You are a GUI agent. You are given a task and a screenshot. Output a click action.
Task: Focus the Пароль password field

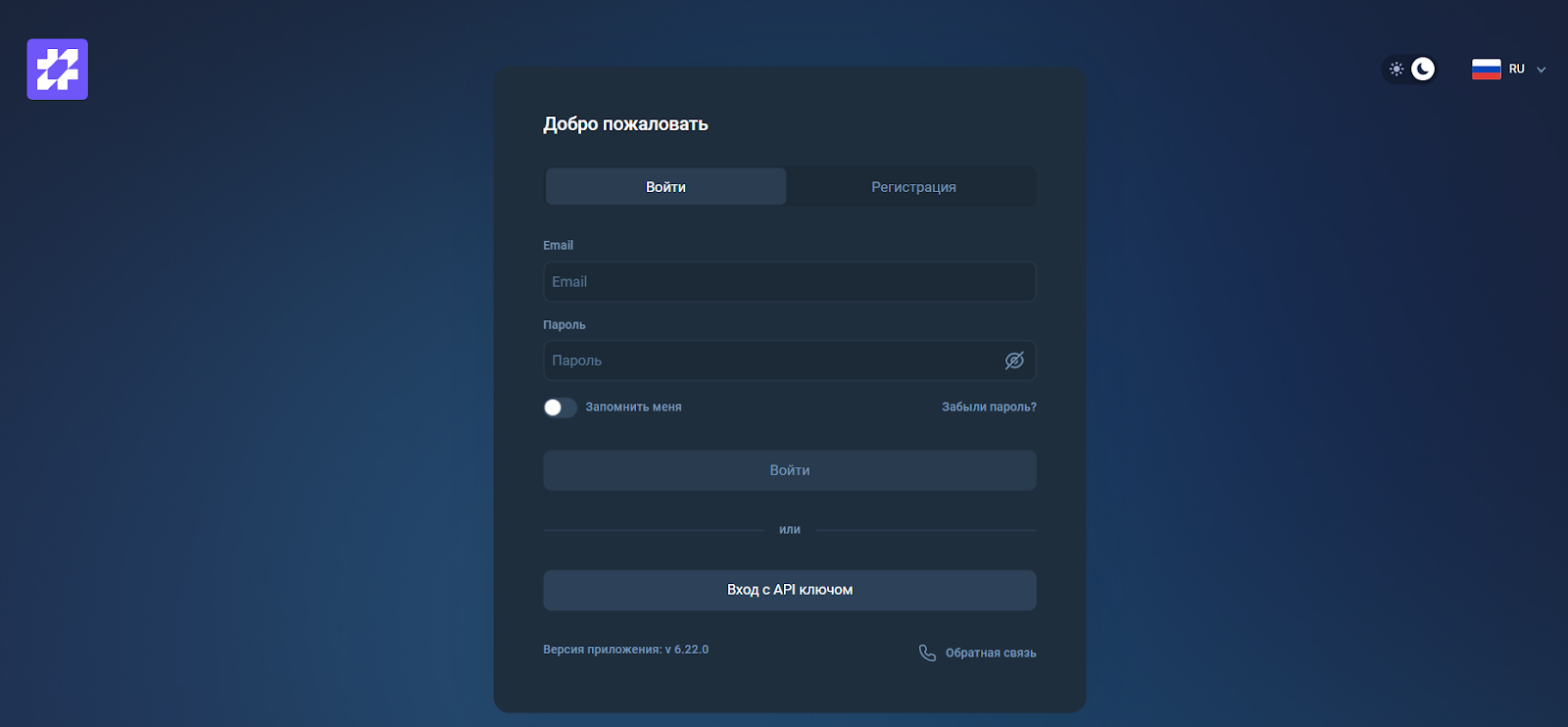(790, 361)
